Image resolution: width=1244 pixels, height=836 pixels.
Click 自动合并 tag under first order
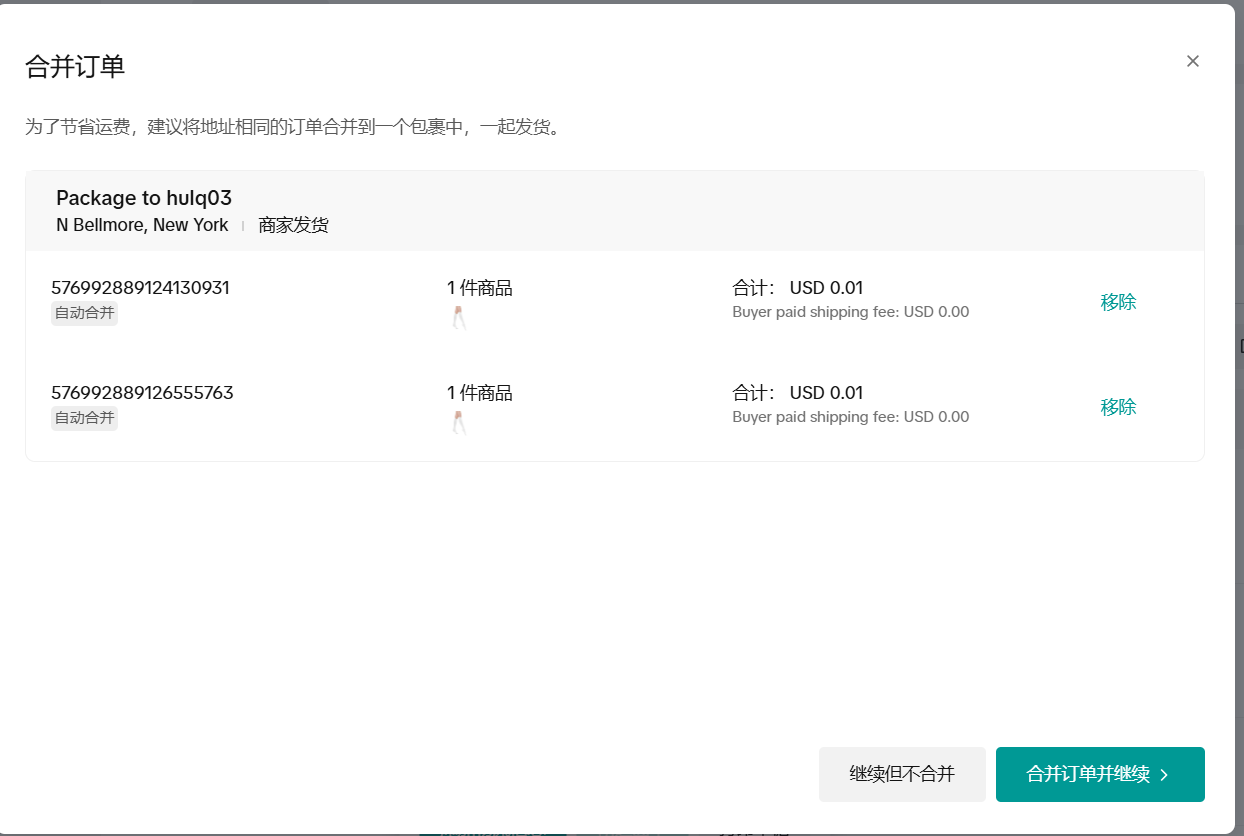84,314
